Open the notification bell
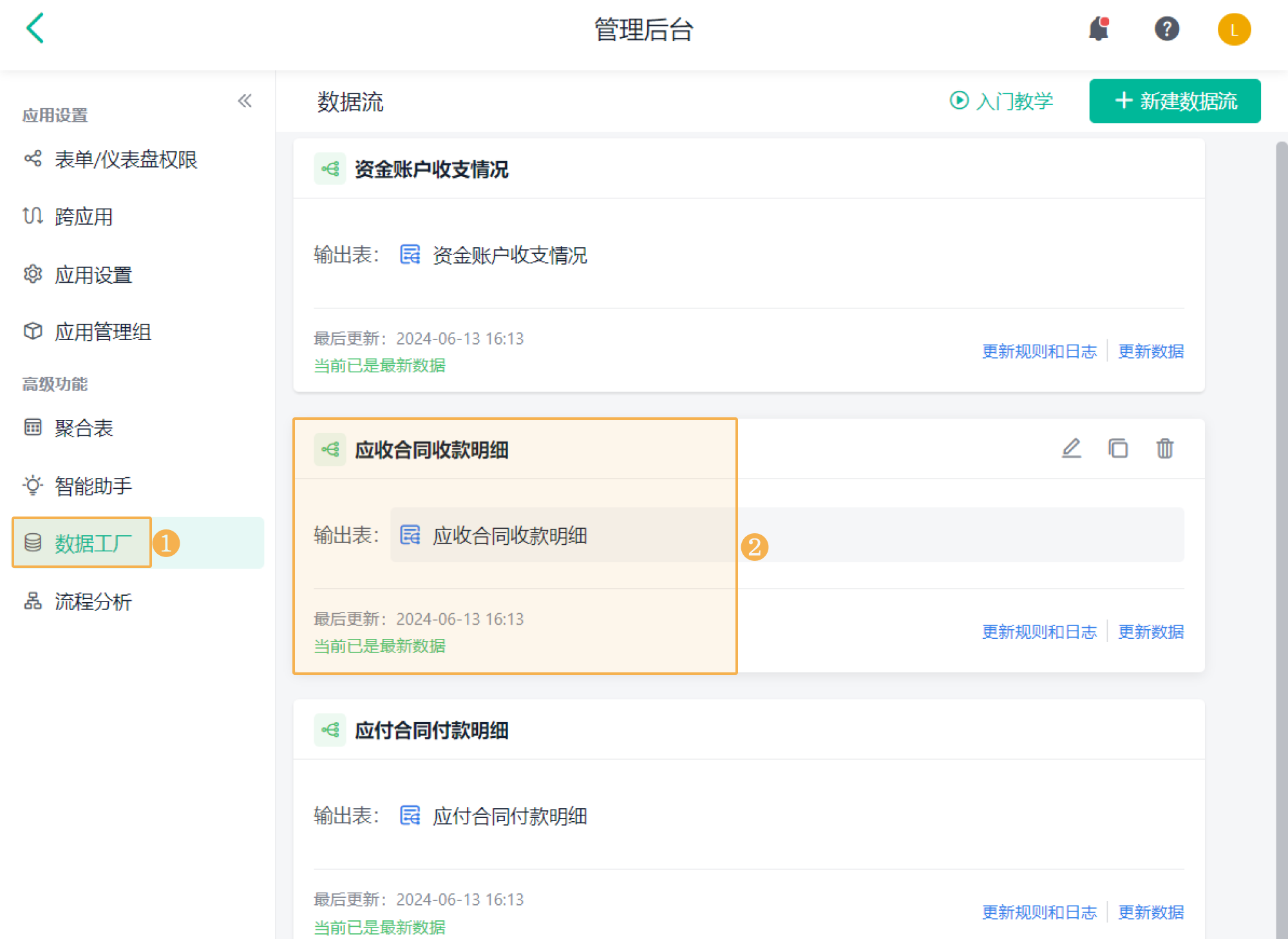The height and width of the screenshot is (939, 1288). pos(1099,29)
